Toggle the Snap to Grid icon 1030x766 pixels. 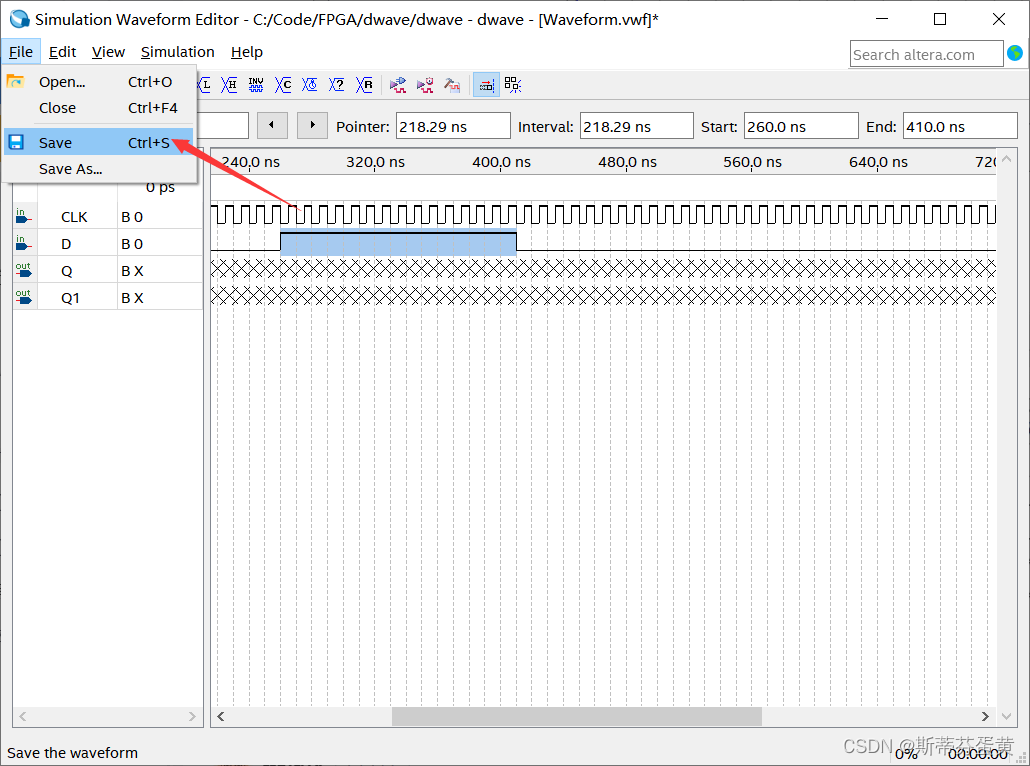click(486, 85)
